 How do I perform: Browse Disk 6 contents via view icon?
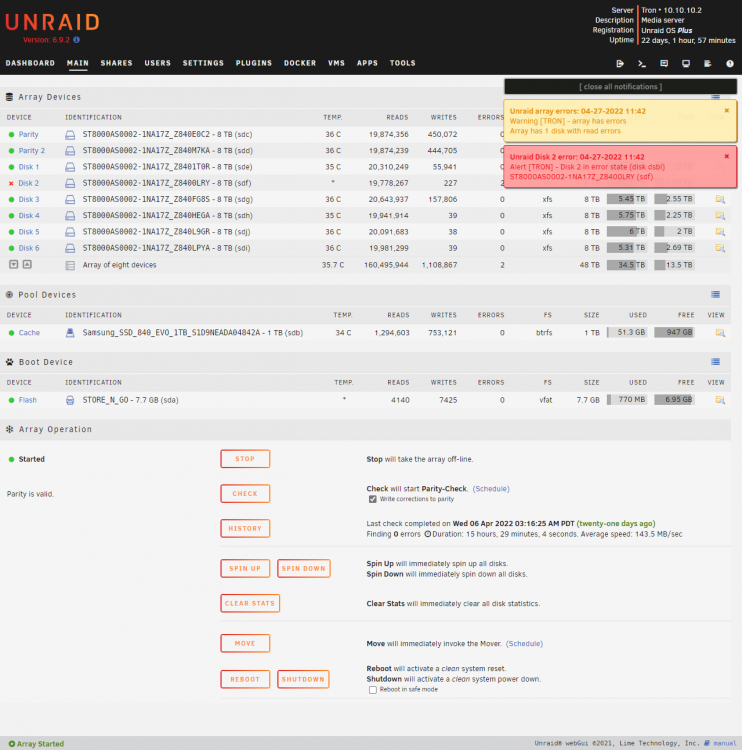720,248
